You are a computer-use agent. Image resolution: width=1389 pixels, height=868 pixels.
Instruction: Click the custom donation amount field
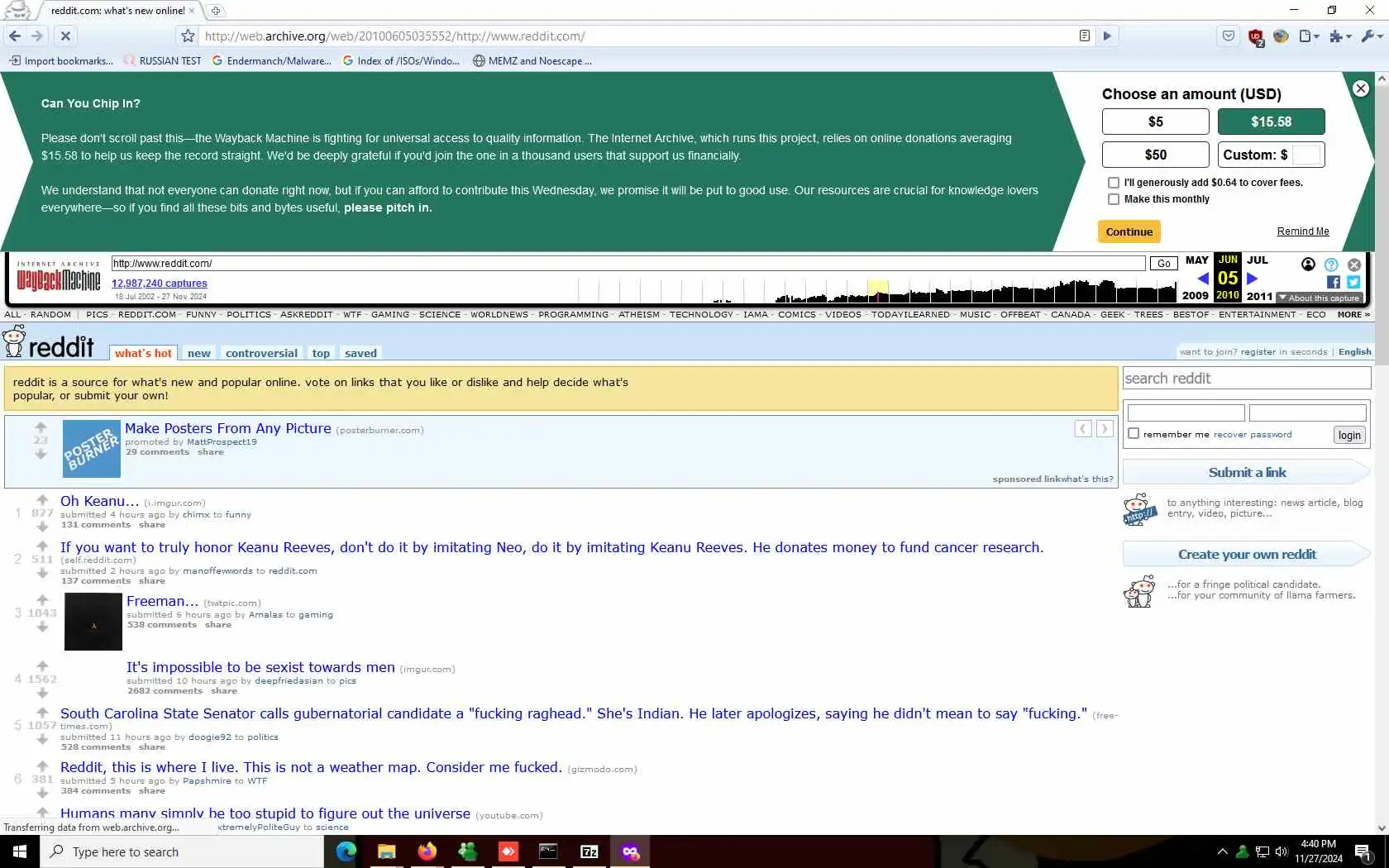coord(1307,155)
